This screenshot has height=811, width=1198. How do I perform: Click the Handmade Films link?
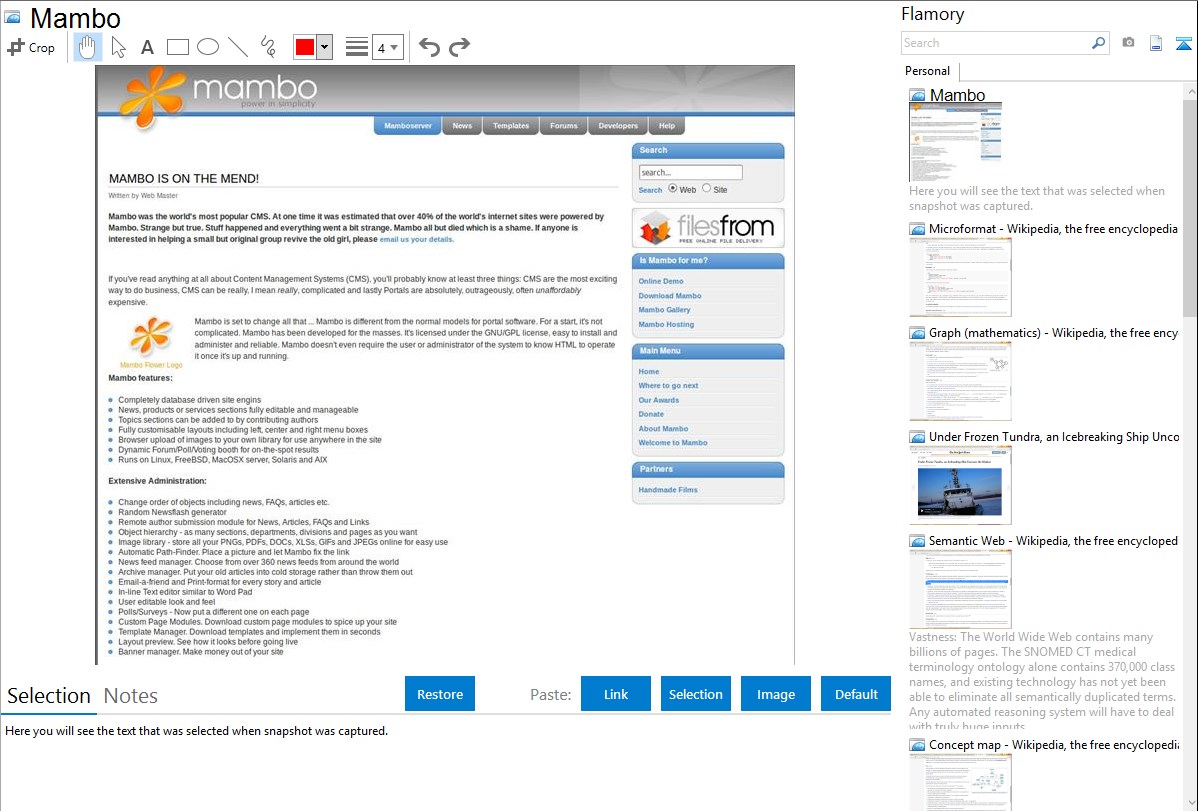[x=668, y=490]
